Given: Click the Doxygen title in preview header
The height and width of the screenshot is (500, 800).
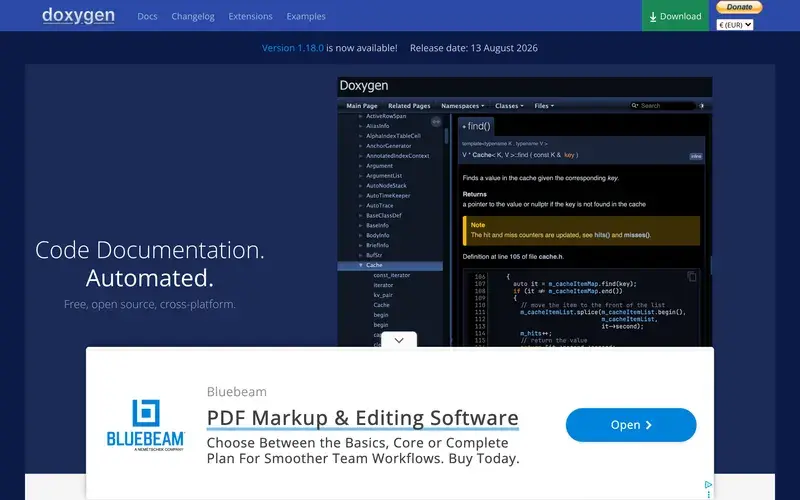Looking at the screenshot, I should click(364, 86).
